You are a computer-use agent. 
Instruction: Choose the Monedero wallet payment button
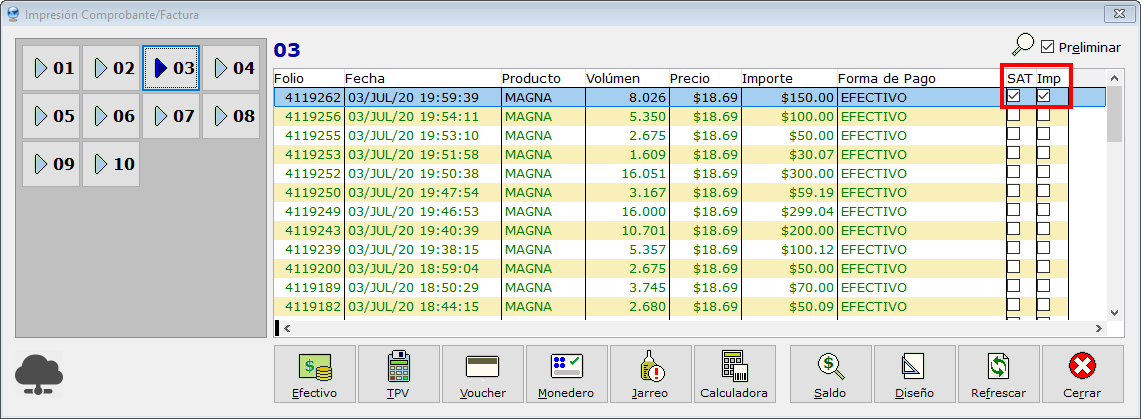tap(566, 375)
